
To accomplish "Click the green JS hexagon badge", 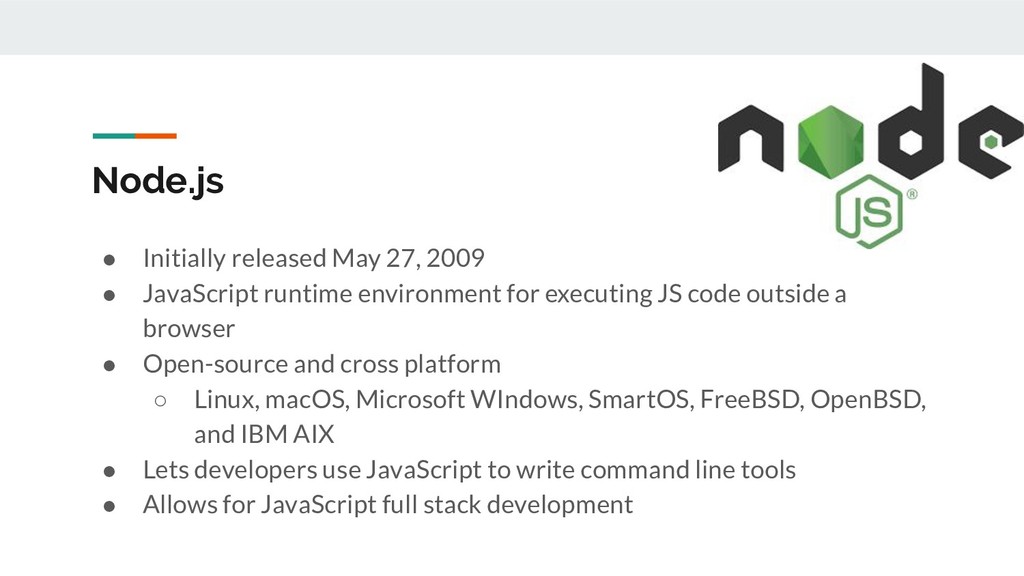I will coord(869,212).
